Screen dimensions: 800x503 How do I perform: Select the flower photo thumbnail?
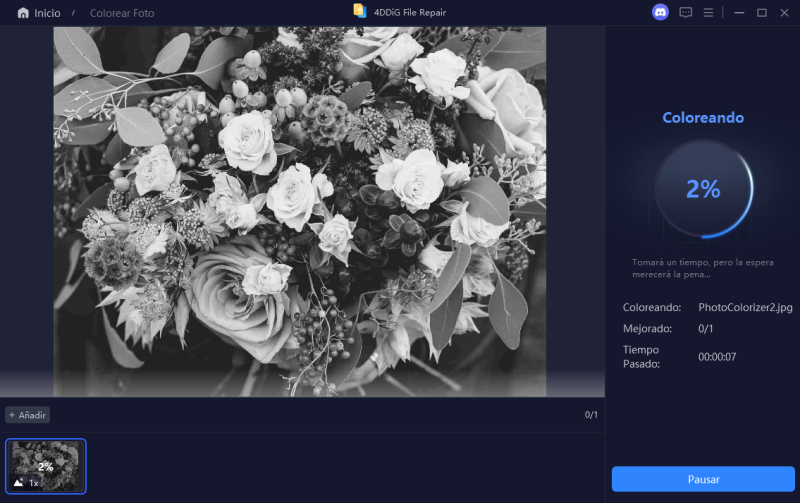pyautogui.click(x=46, y=465)
